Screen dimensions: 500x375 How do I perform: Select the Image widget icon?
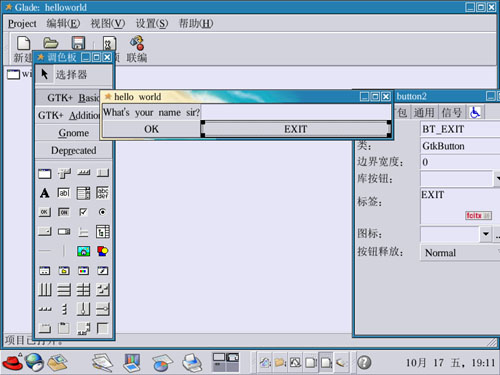(83, 251)
